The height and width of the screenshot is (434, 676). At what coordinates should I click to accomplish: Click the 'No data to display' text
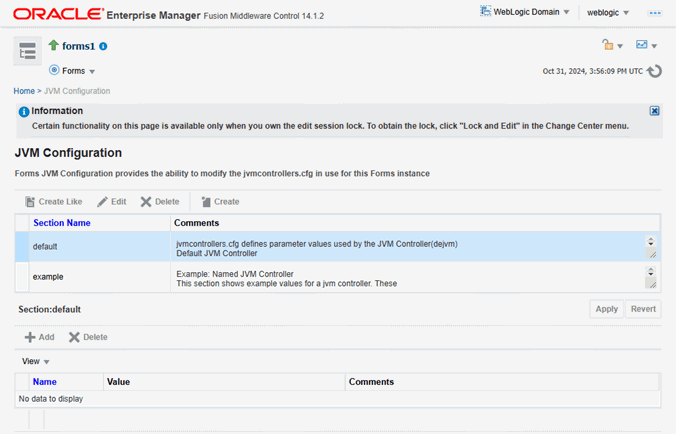(51, 399)
